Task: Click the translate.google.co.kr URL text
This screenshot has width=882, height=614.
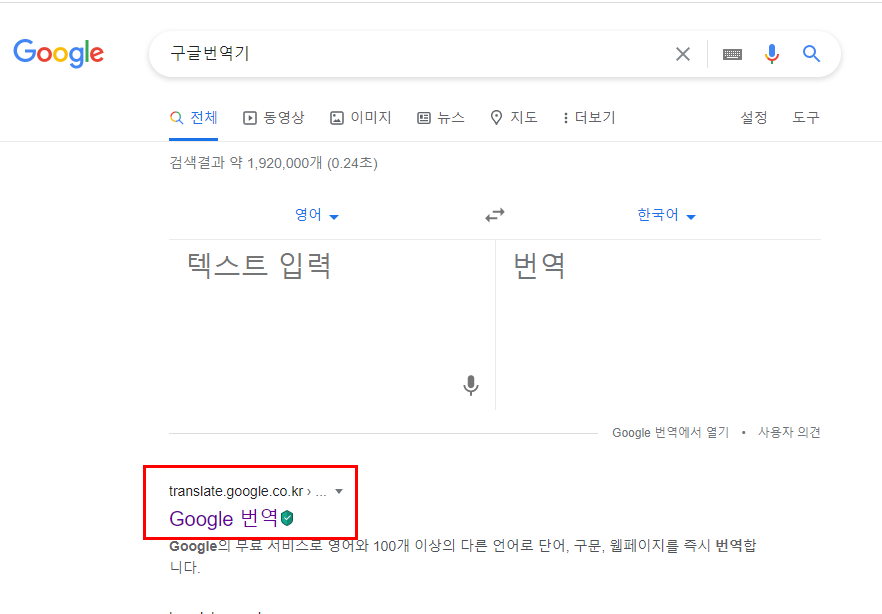Action: (x=236, y=491)
